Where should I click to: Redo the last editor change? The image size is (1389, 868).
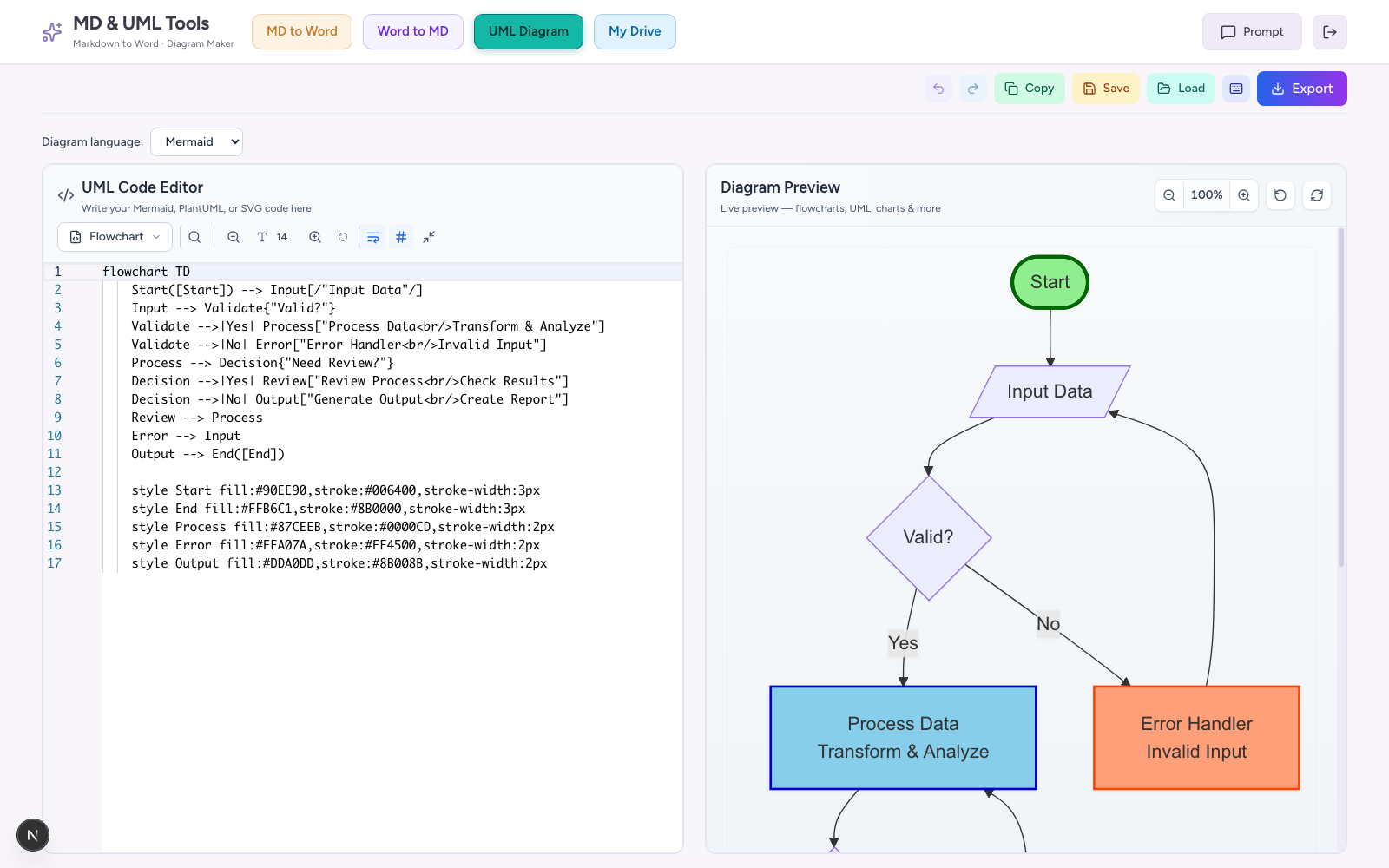tap(973, 89)
